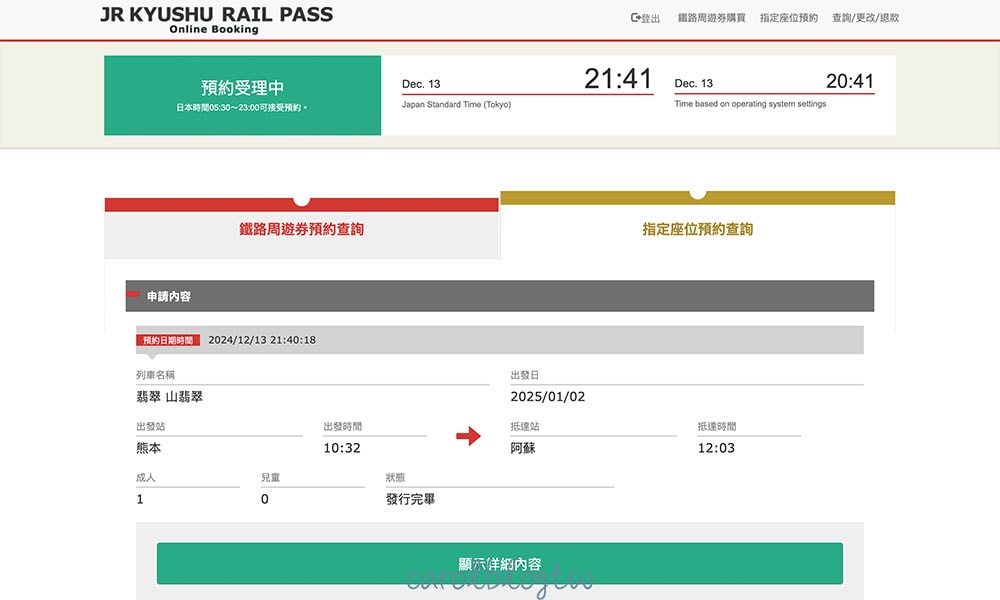
Task: Click the adult count value 1
Action: [140, 499]
